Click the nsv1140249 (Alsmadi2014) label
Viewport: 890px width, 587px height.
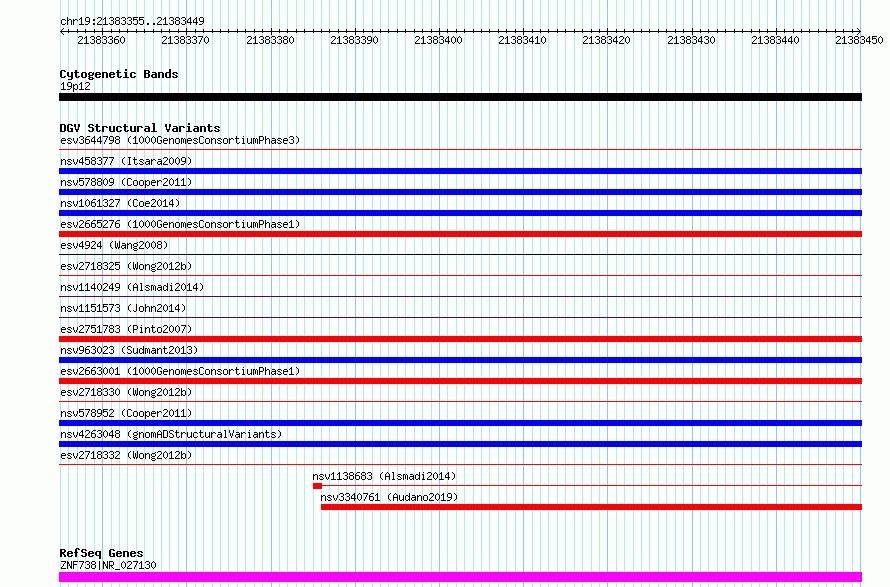(132, 287)
